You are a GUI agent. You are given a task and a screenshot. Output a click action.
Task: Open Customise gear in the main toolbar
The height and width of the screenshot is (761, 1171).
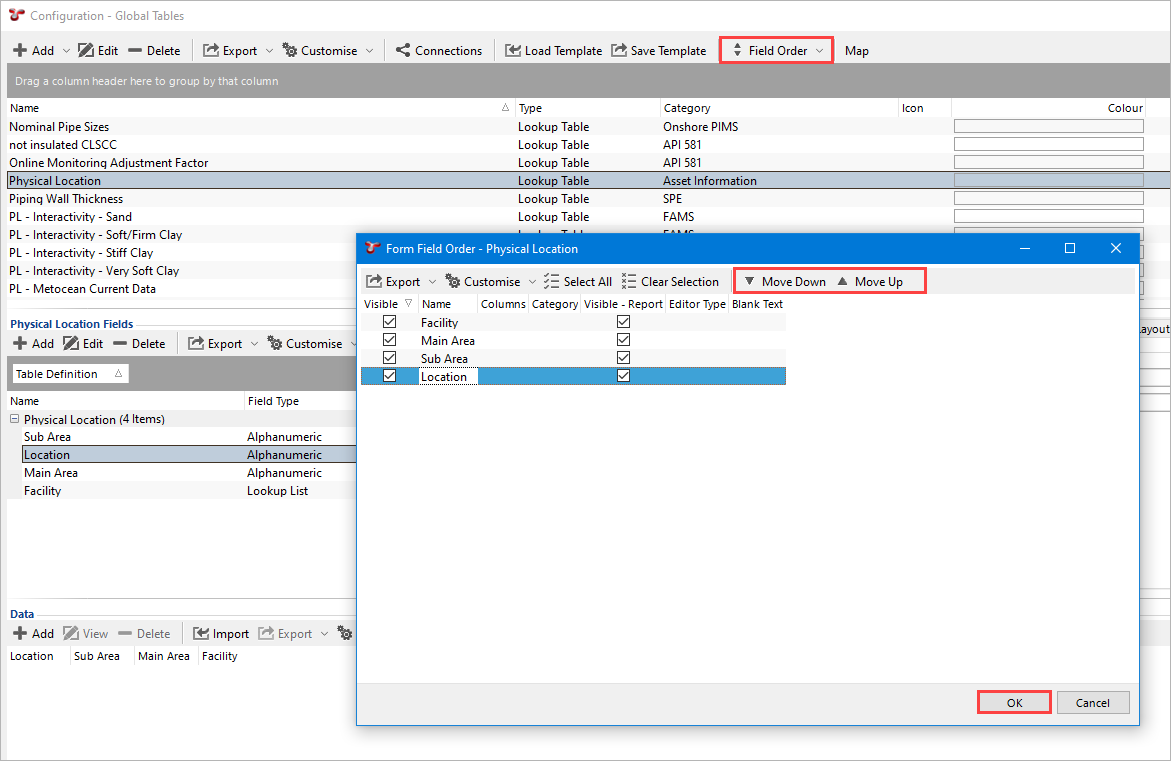coord(290,50)
